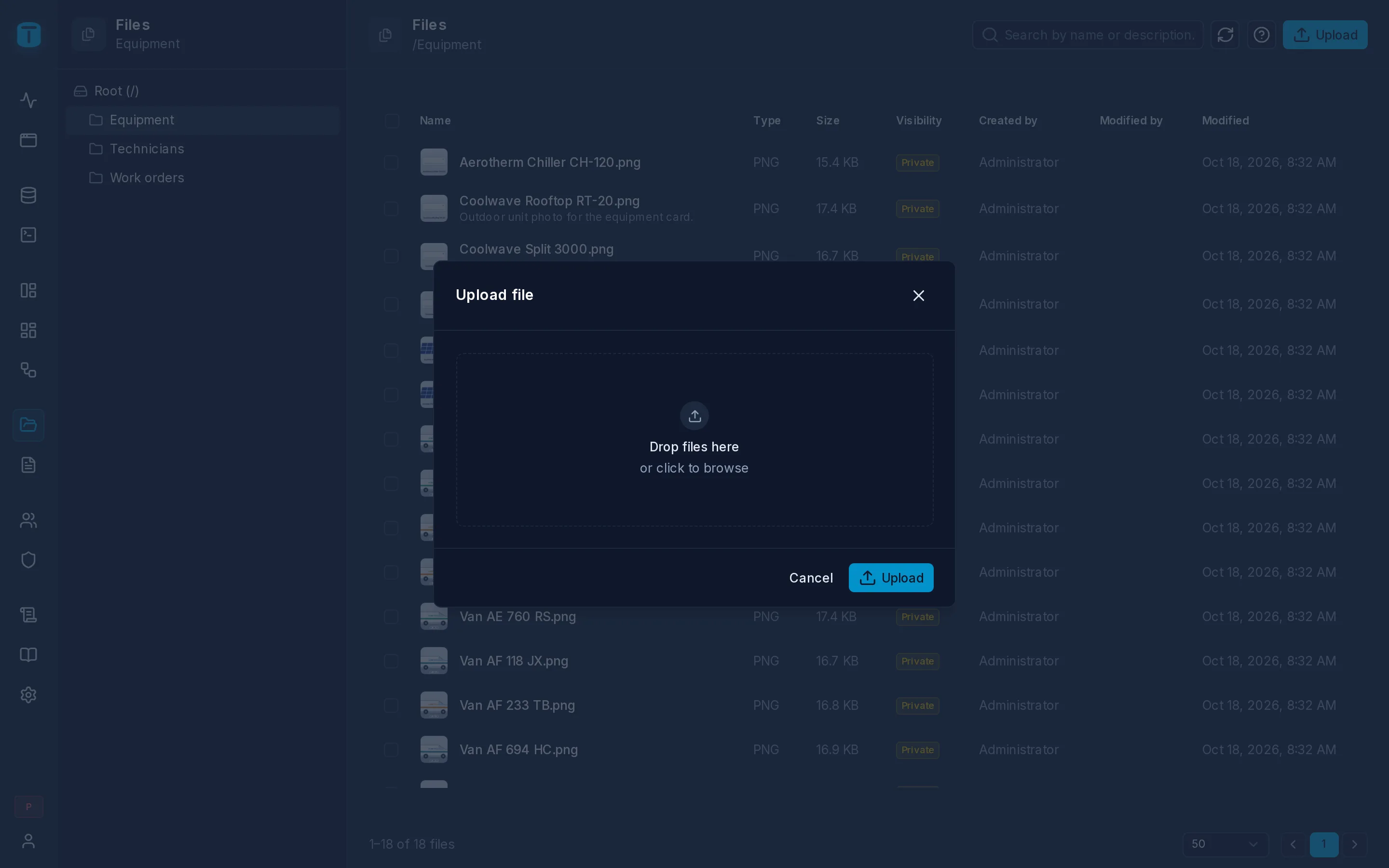Check the Van AF 233 TB.png checkbox

391,705
